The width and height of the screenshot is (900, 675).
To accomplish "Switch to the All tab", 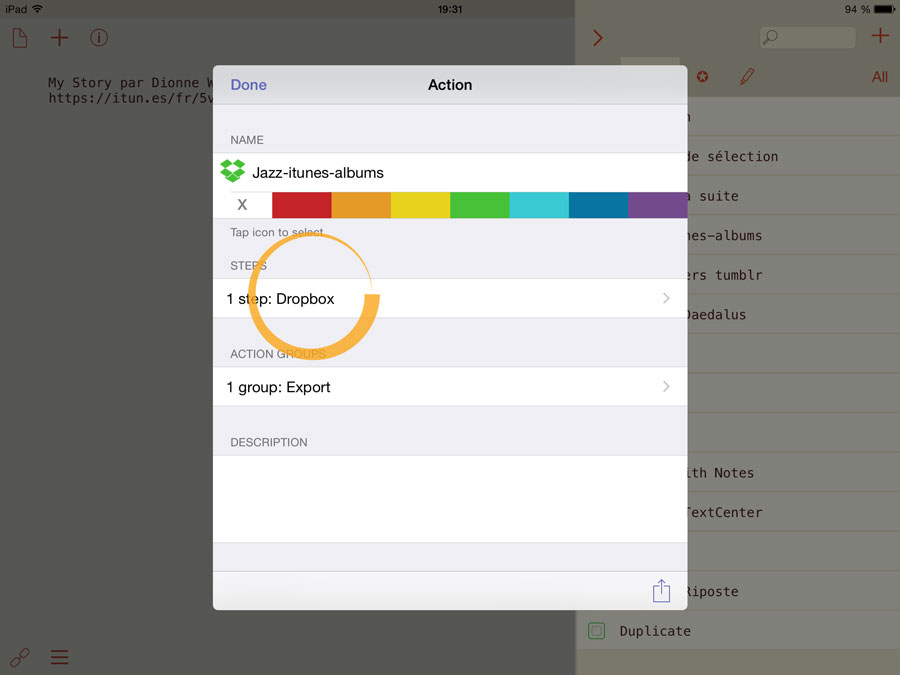I will [x=880, y=77].
